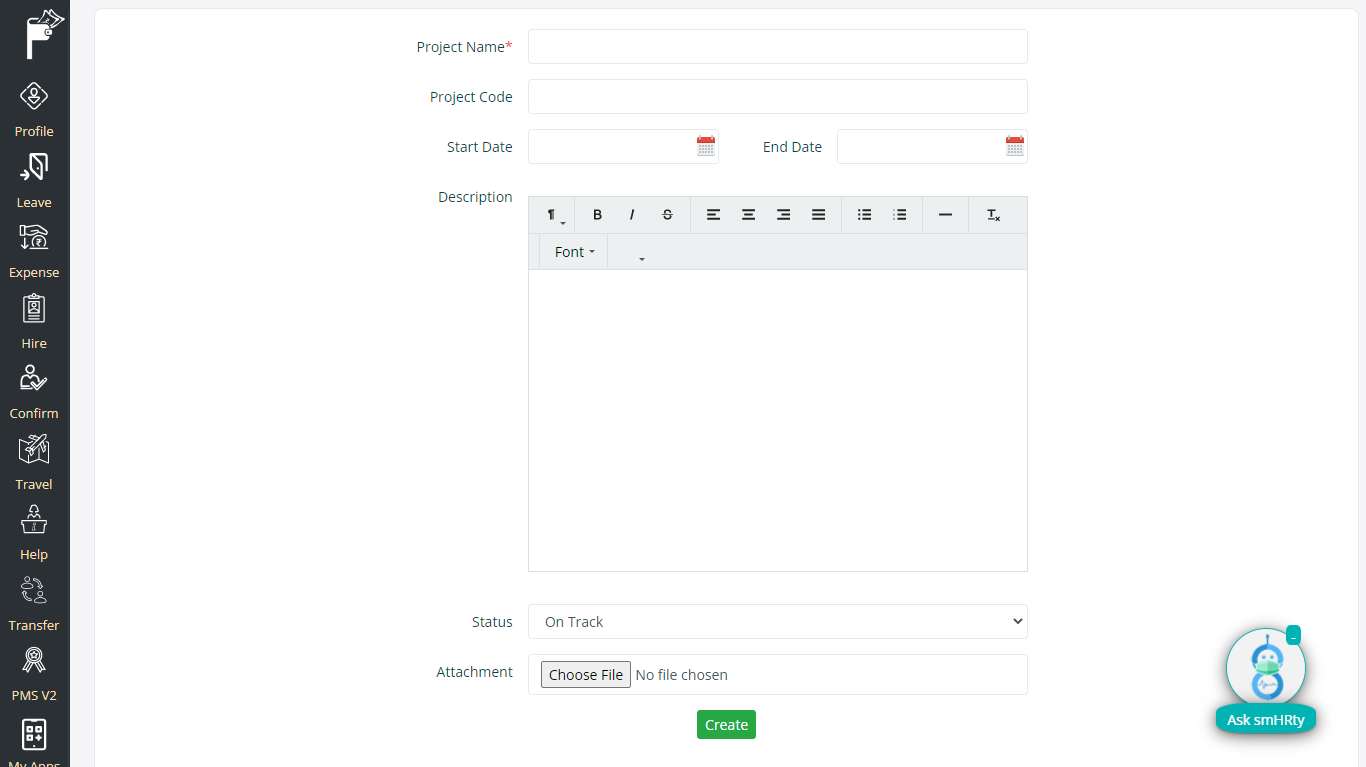This screenshot has height=767, width=1366.
Task: Open the Profile menu item
Action: tap(34, 110)
